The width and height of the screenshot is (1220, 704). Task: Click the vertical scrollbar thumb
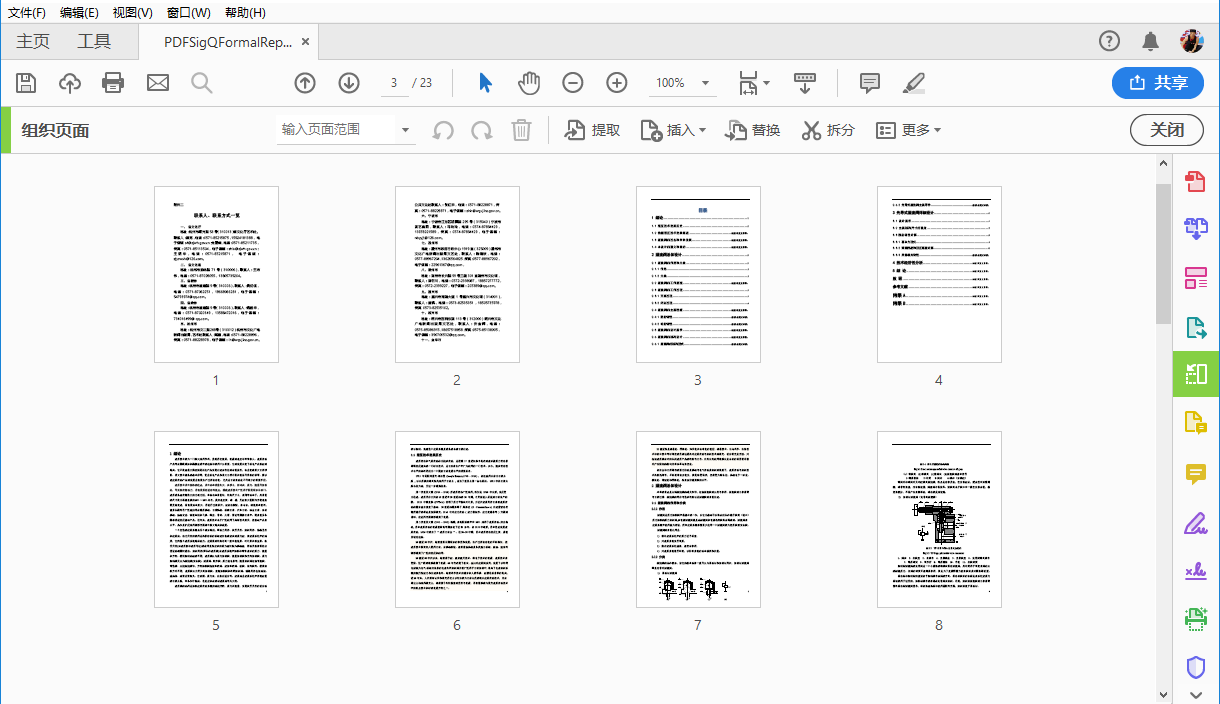coord(1163,254)
